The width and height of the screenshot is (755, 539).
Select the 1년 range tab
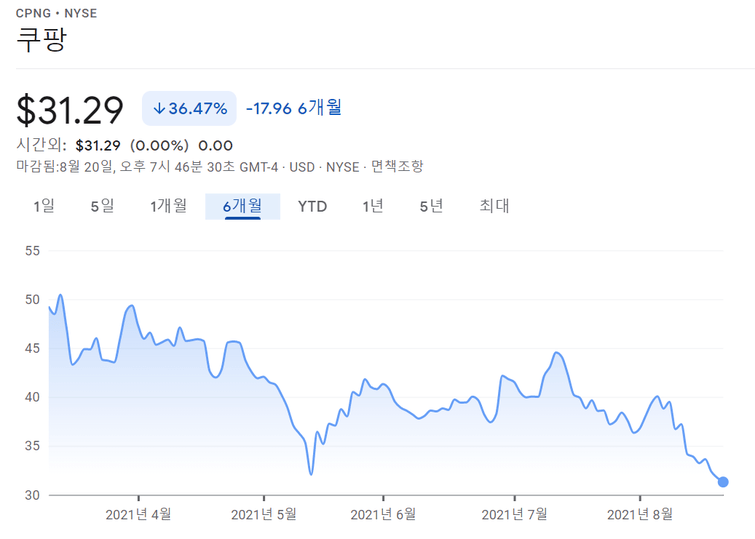[x=373, y=206]
